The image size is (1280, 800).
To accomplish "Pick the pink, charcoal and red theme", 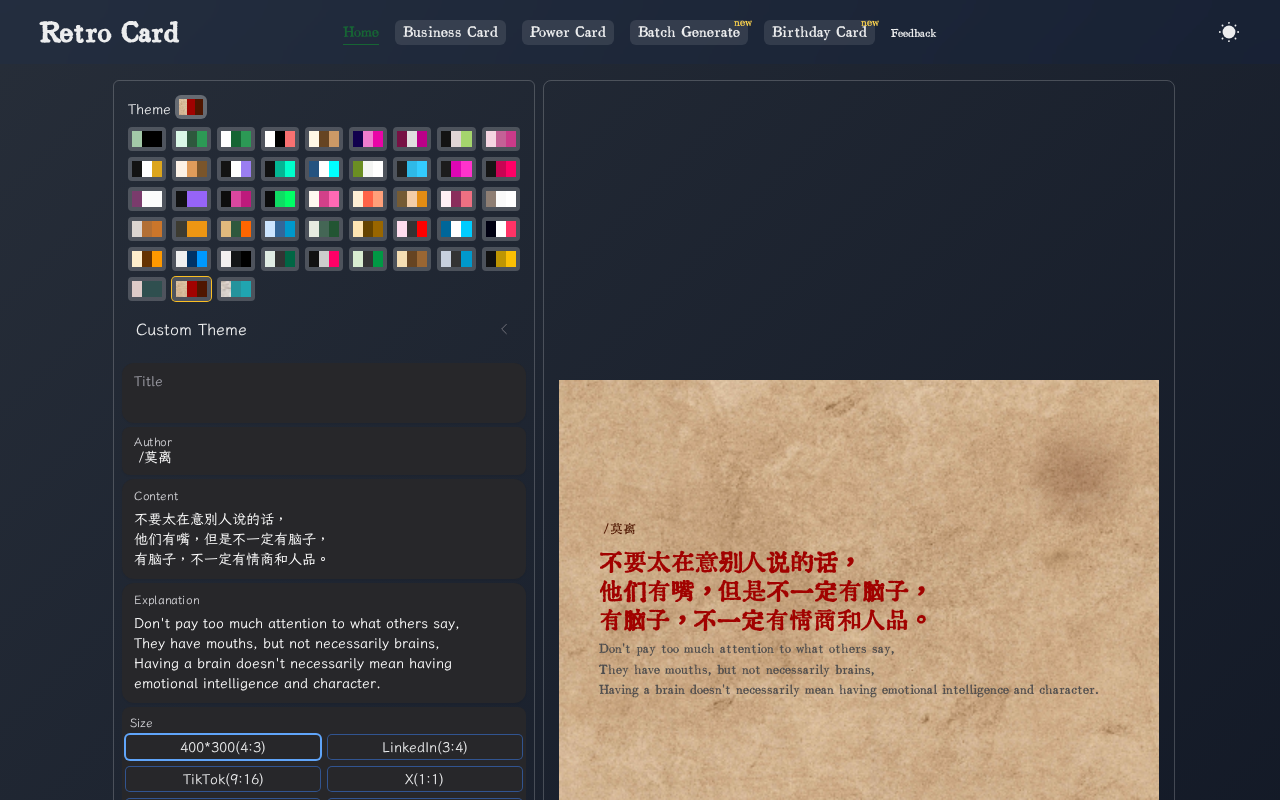I will coord(412,229).
